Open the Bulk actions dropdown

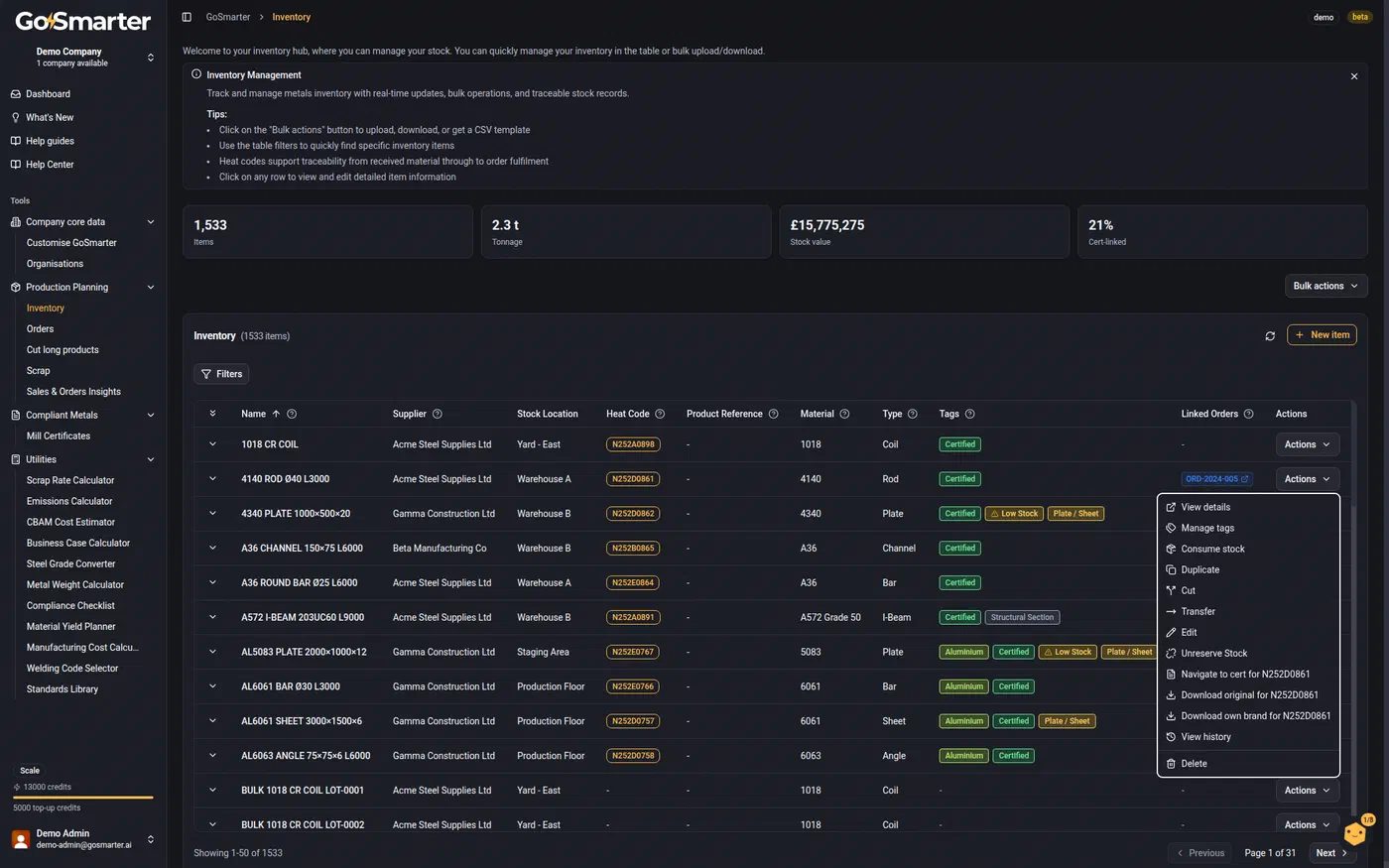pos(1326,286)
